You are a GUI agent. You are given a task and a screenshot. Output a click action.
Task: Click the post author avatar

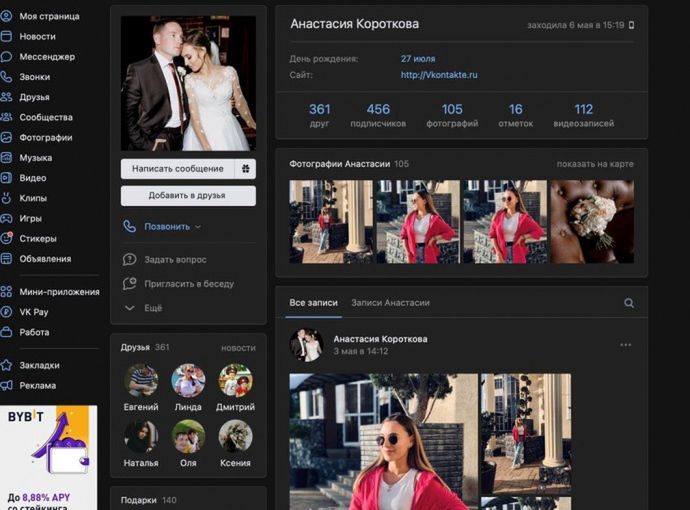tap(306, 345)
